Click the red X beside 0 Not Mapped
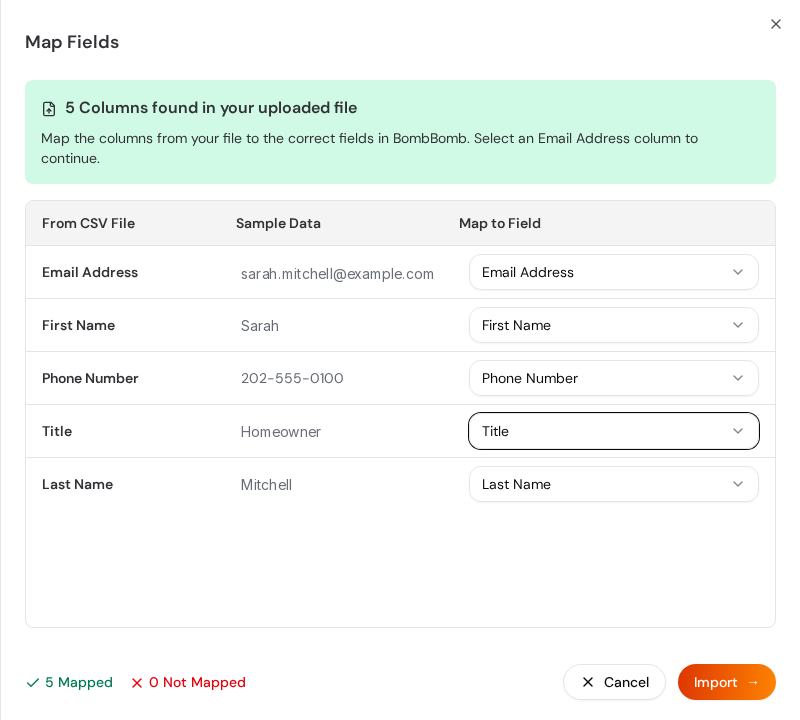 (x=137, y=683)
